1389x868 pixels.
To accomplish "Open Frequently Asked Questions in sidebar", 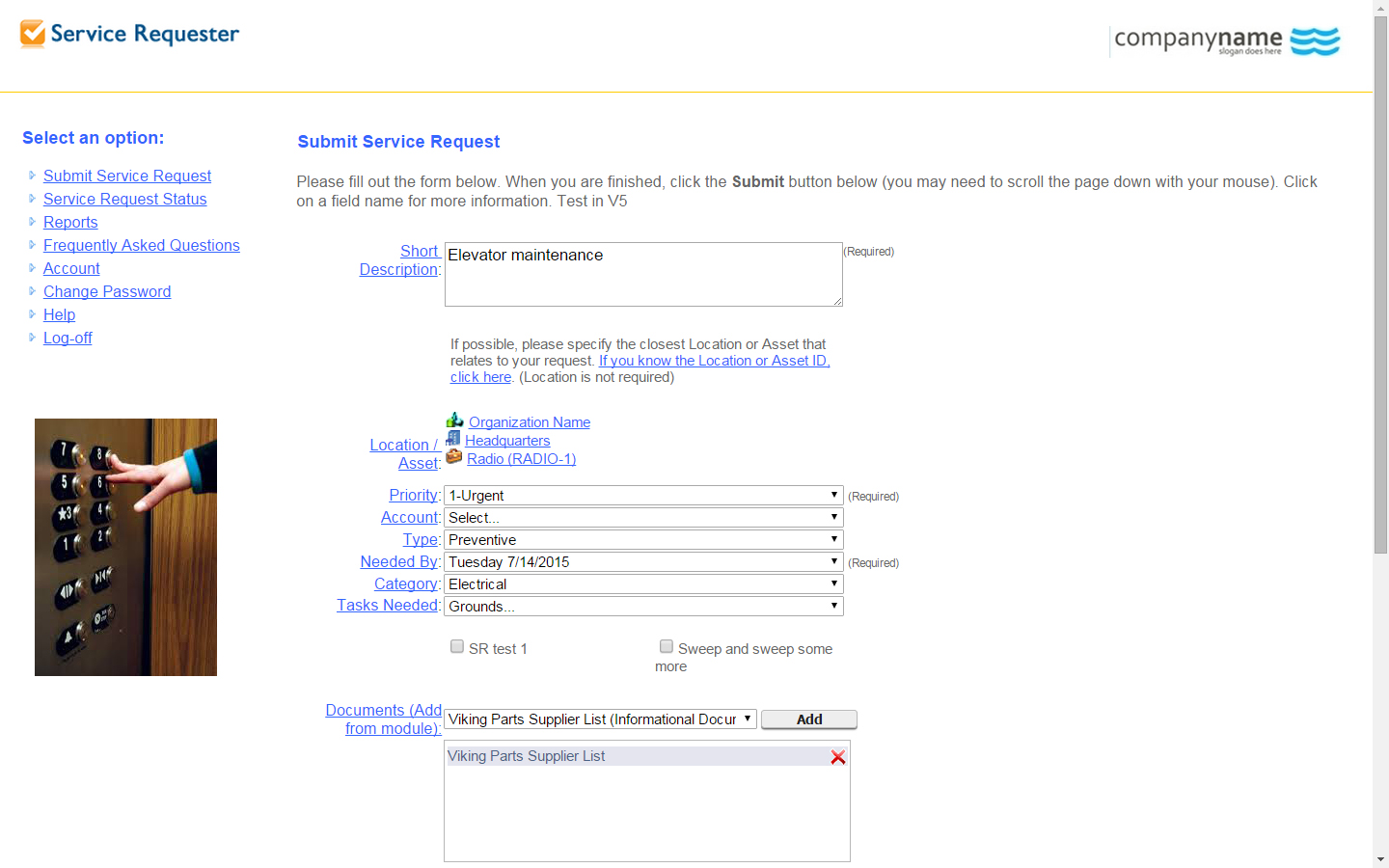I will [x=142, y=245].
